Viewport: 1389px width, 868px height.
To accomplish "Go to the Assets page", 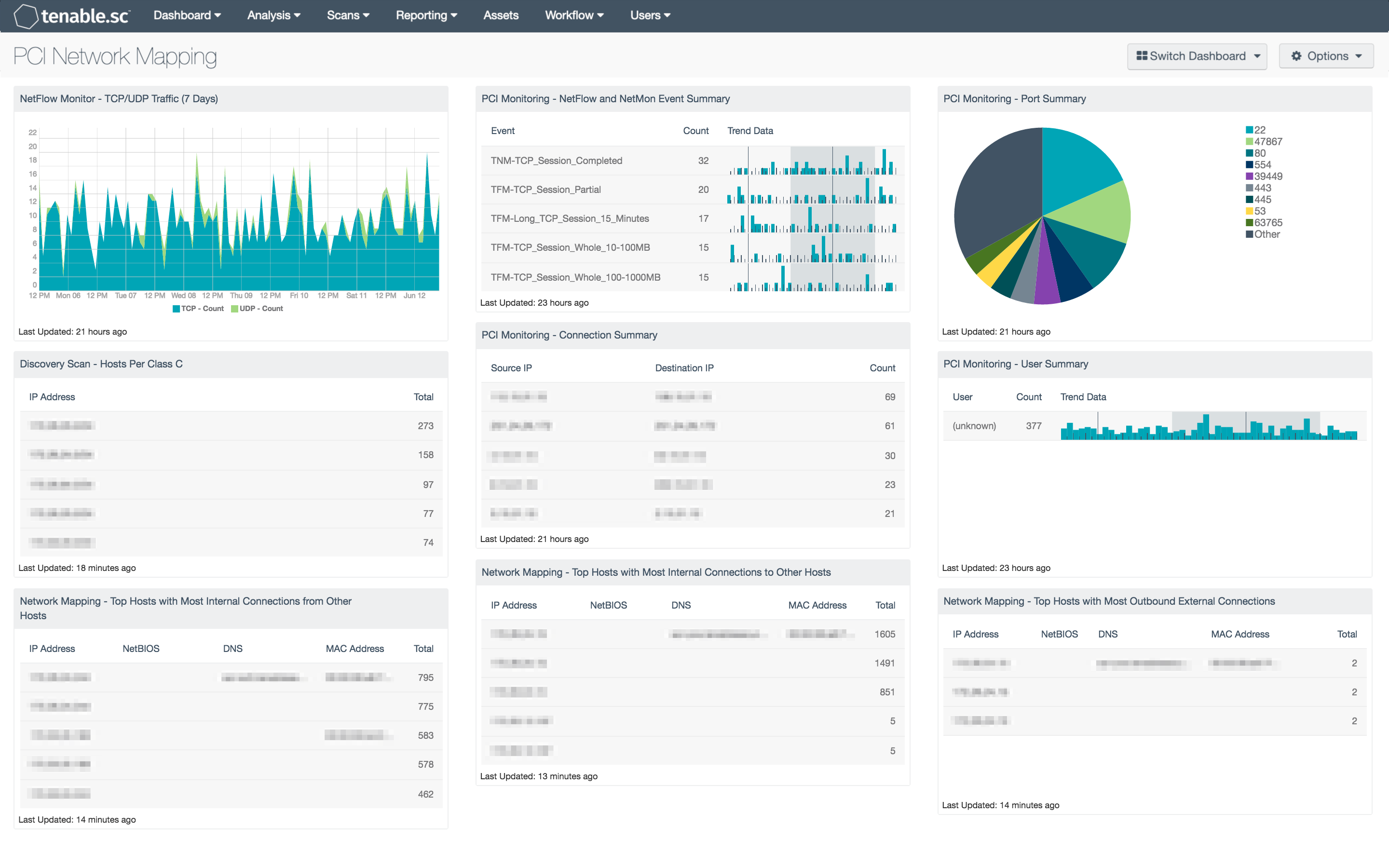I will [x=501, y=15].
